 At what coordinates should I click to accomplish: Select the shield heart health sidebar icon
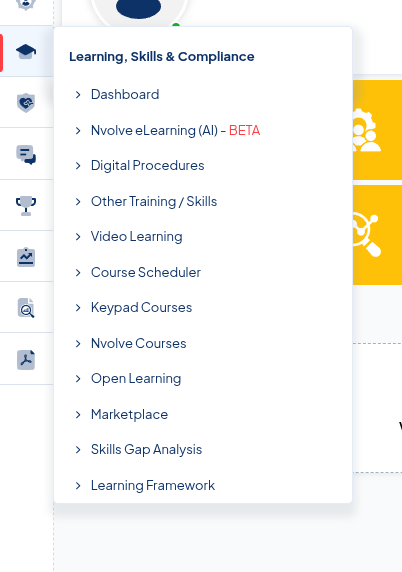click(x=26, y=103)
